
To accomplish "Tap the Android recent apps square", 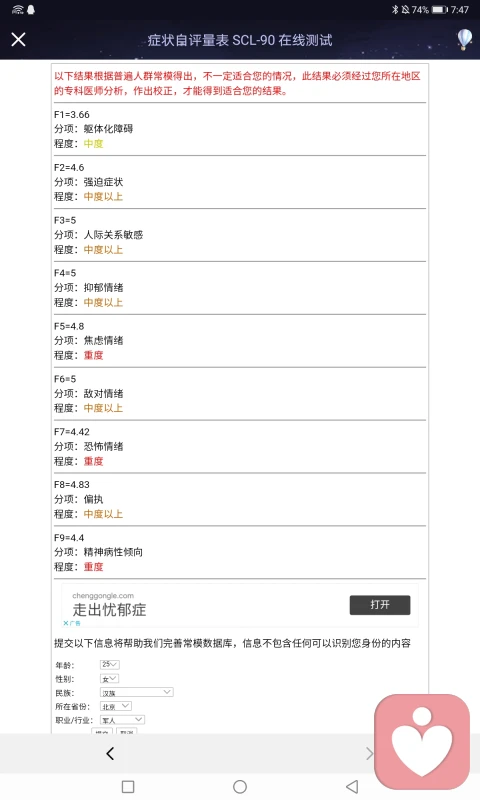I will point(128,787).
